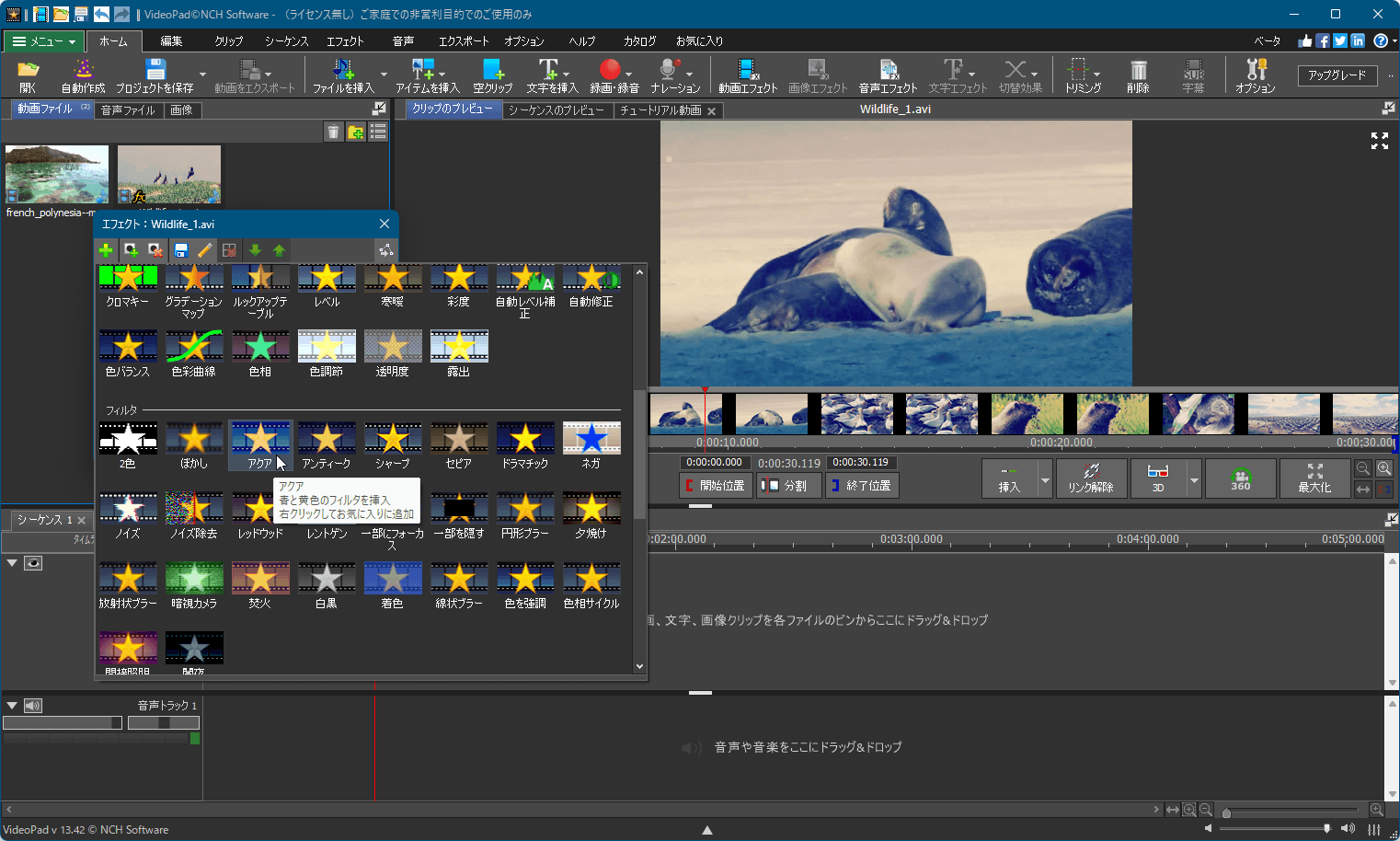Click the ファイルを挿入 toolbar icon
The image size is (1400, 841).
coord(343,75)
